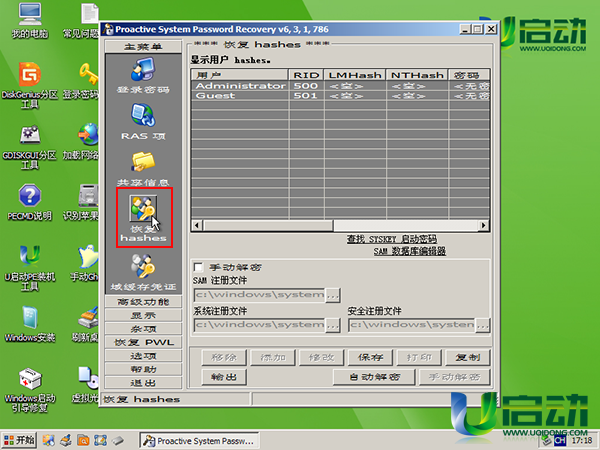
Task: Click the SAM 注册文件 path field
Action: click(260, 295)
